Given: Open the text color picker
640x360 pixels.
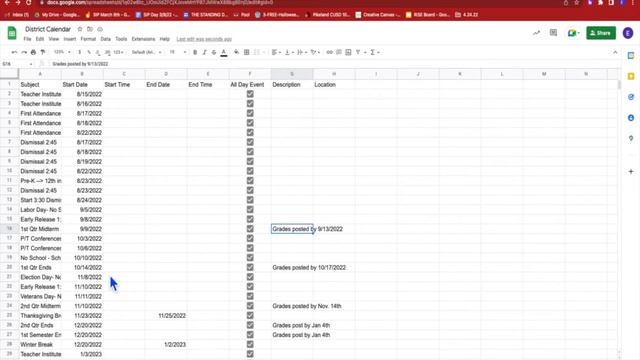Looking at the screenshot, I should point(224,52).
